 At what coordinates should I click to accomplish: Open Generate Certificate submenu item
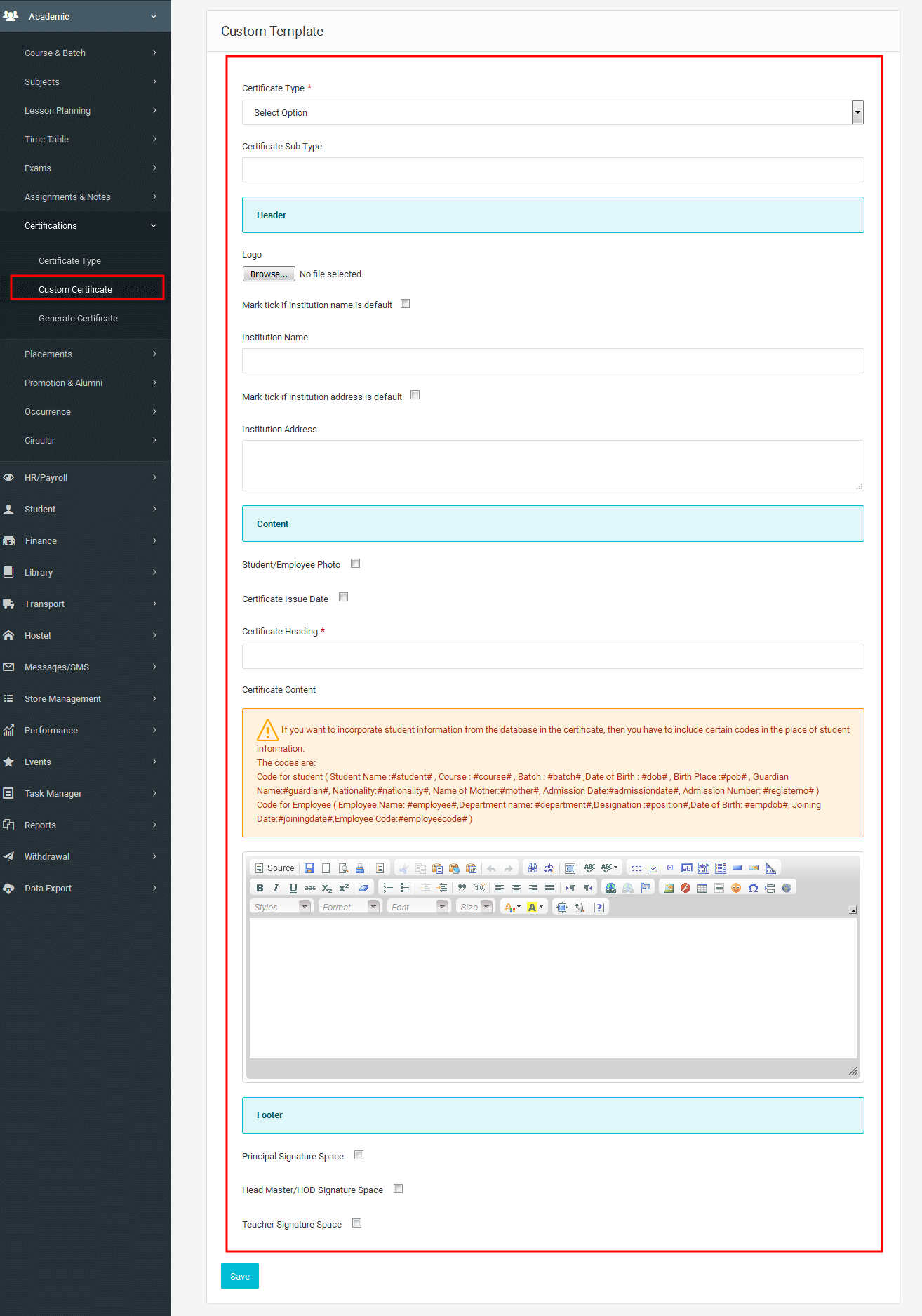tap(78, 318)
